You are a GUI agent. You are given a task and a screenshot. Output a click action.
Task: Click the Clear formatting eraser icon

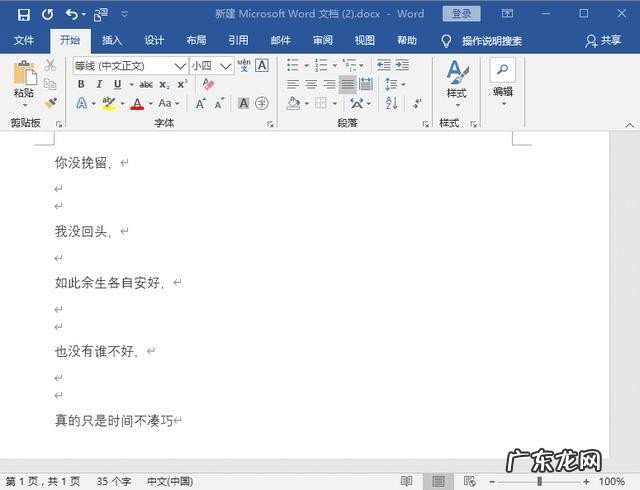(x=208, y=84)
